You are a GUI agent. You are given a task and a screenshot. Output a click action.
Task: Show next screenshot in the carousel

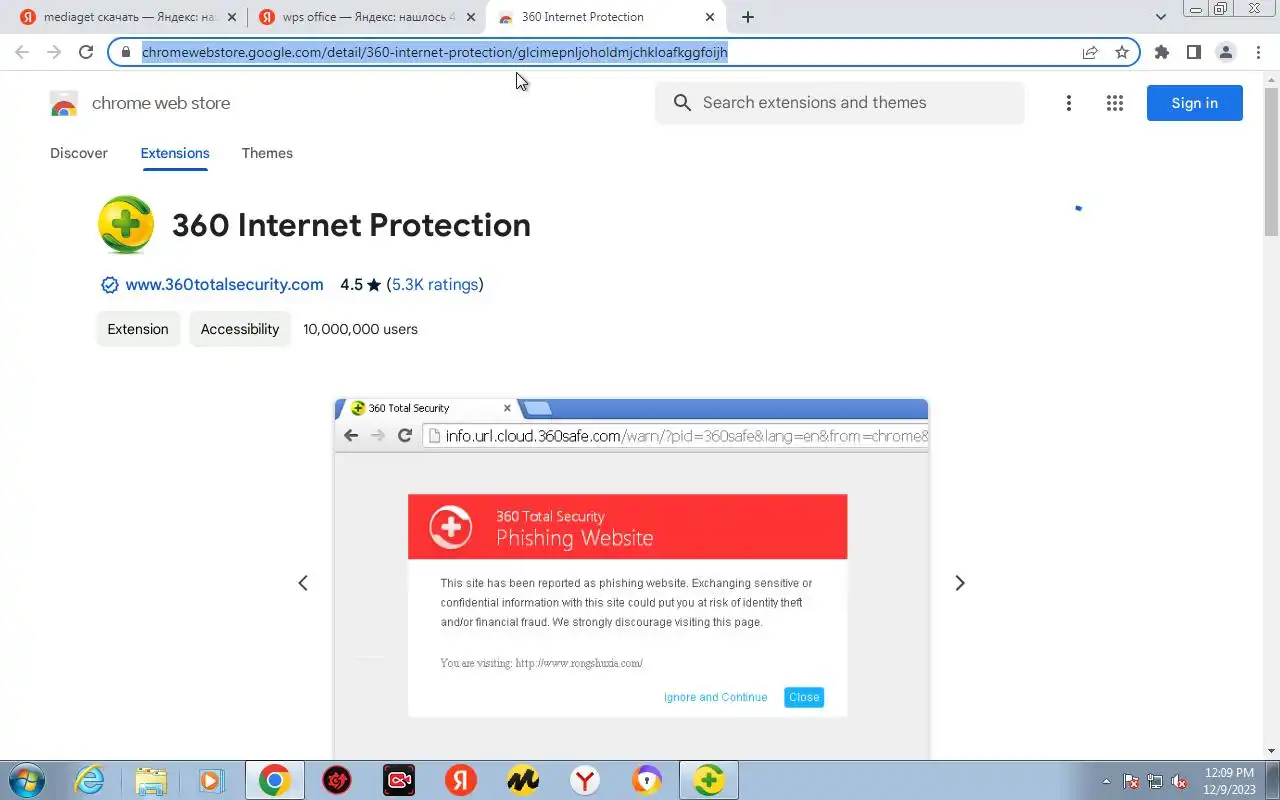coord(960,583)
